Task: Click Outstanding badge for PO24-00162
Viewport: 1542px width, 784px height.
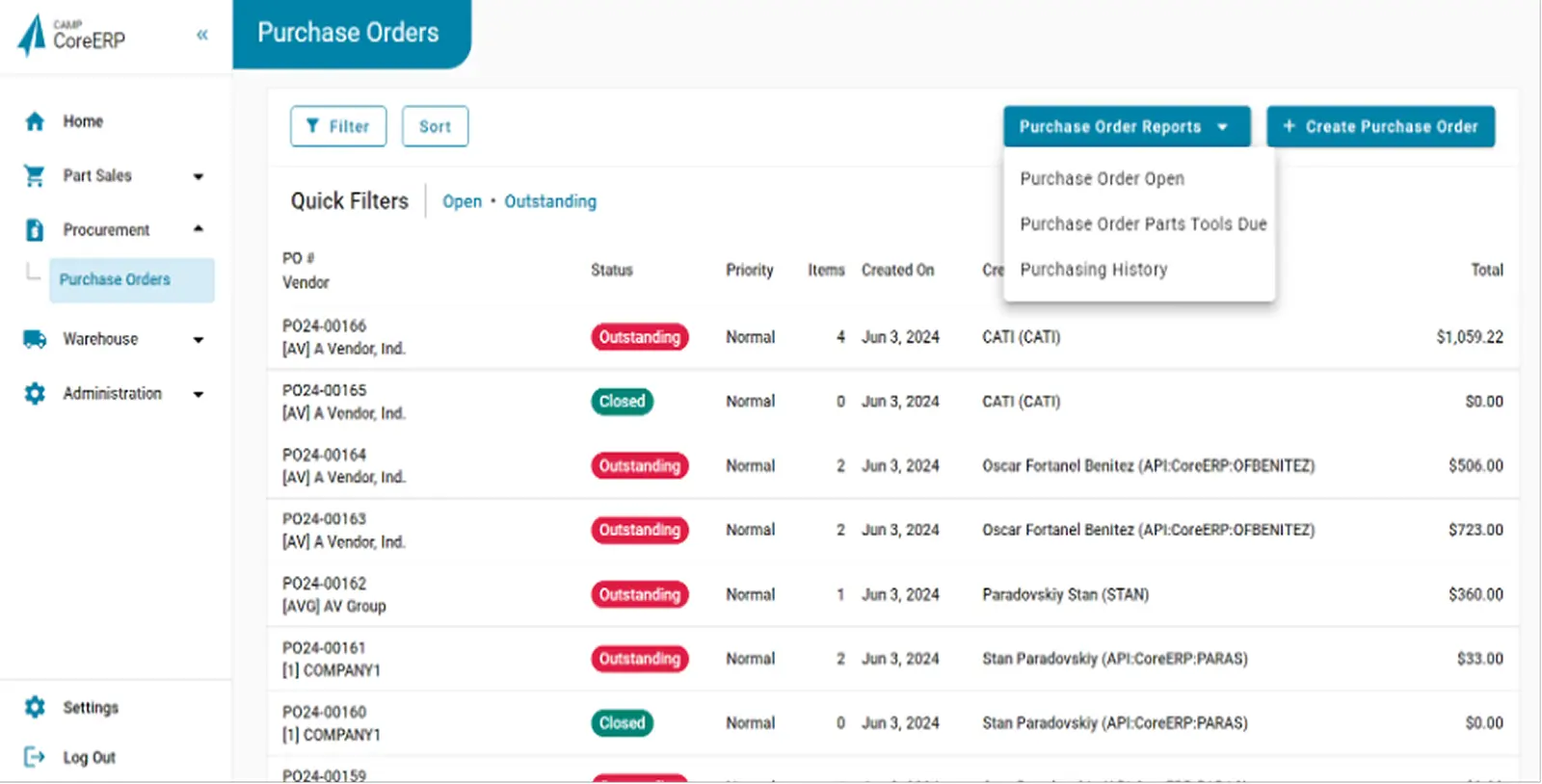Action: pos(640,595)
